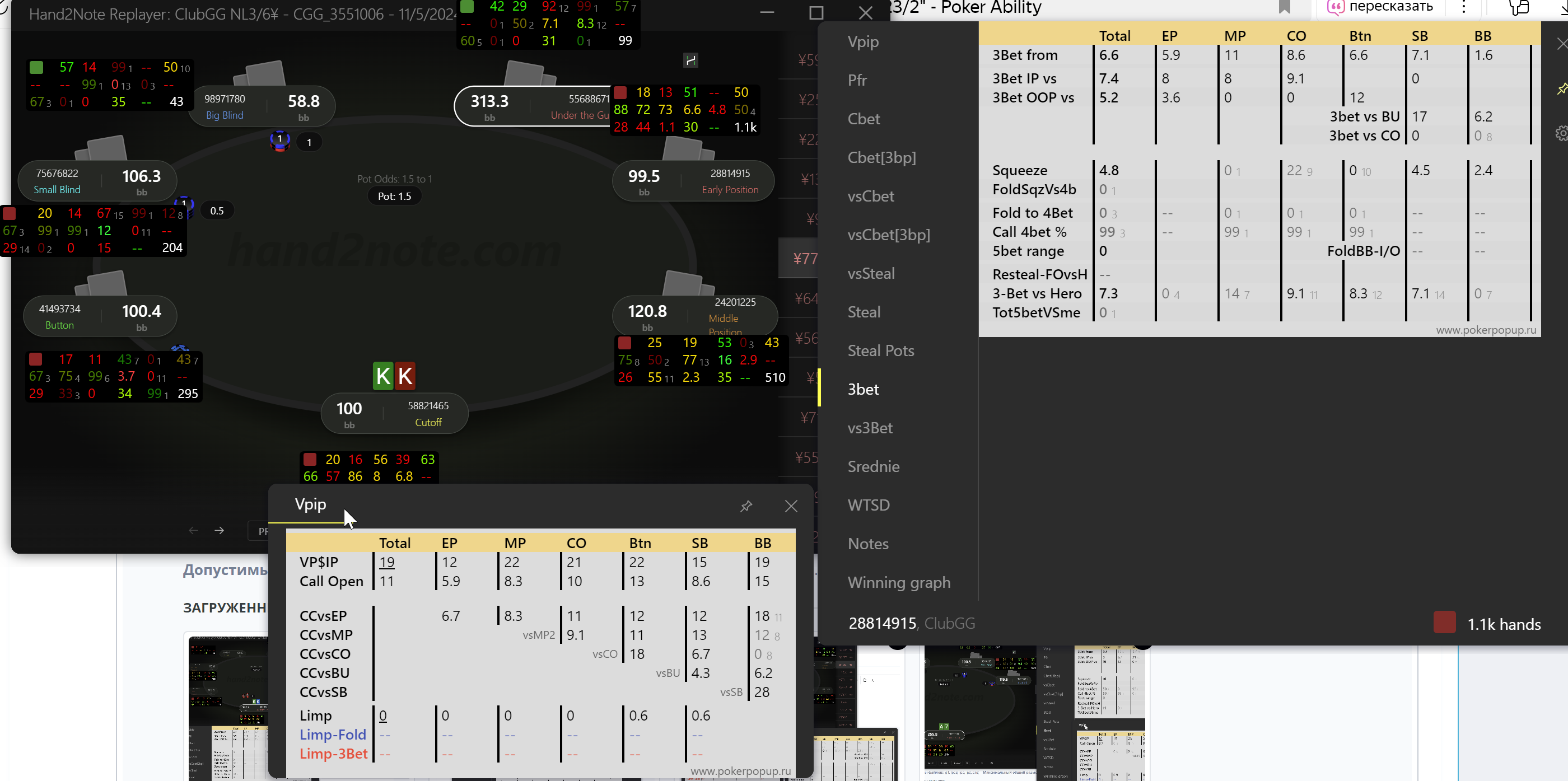Viewport: 1568px width, 781px height.
Task: Click the www.pokerpopup.ru link in the Vpip popup
Action: tap(741, 771)
